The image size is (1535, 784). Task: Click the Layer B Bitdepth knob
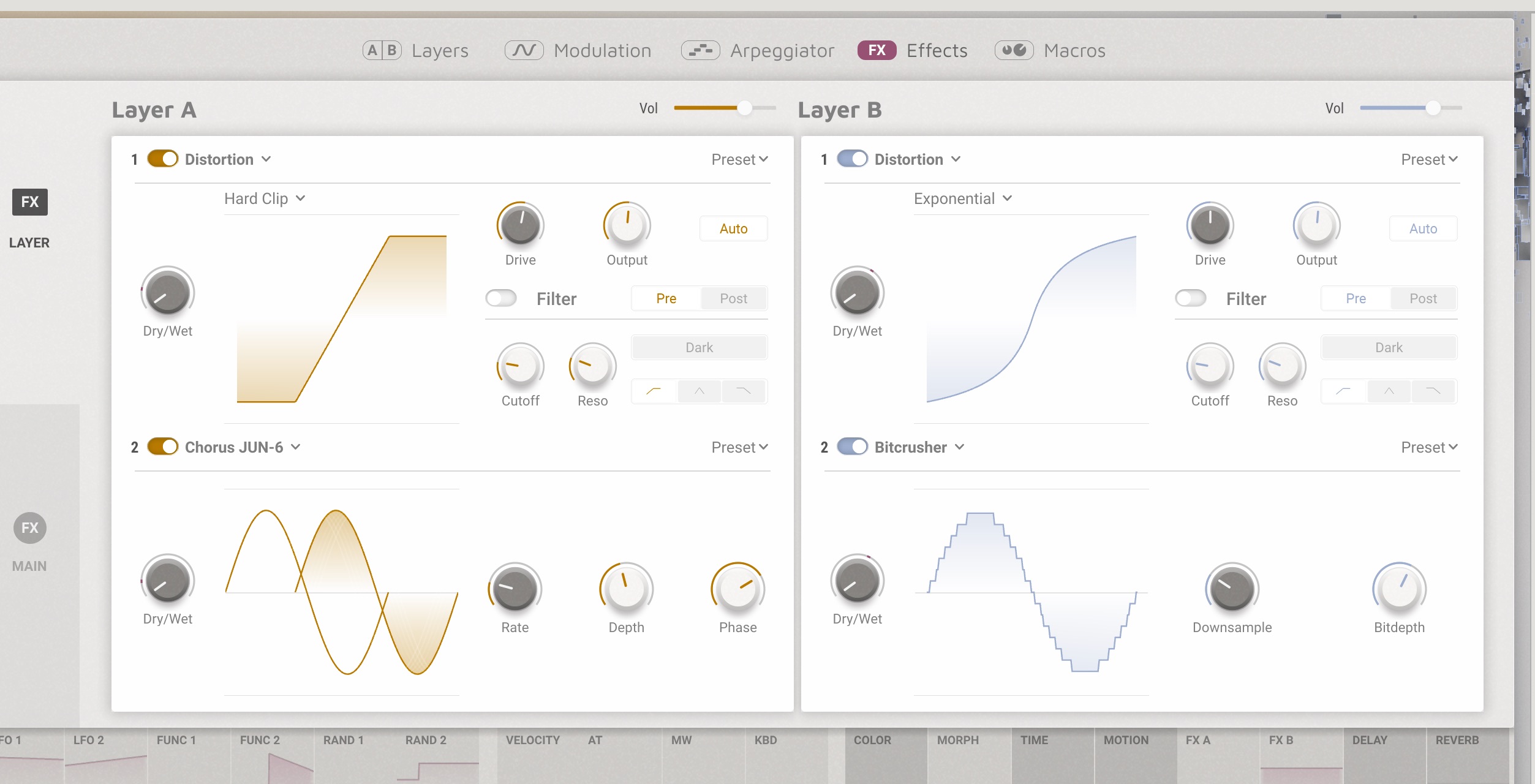1399,589
